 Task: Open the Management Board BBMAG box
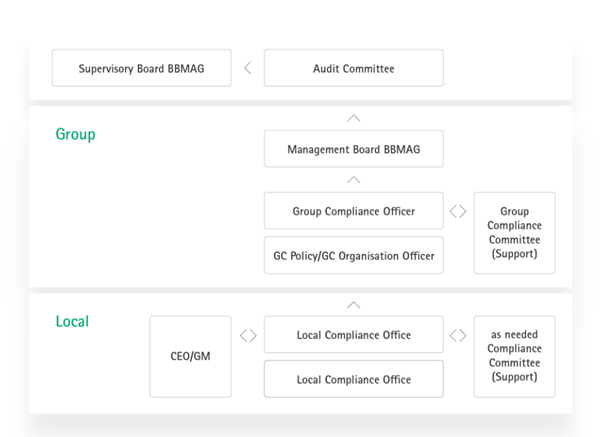point(354,149)
